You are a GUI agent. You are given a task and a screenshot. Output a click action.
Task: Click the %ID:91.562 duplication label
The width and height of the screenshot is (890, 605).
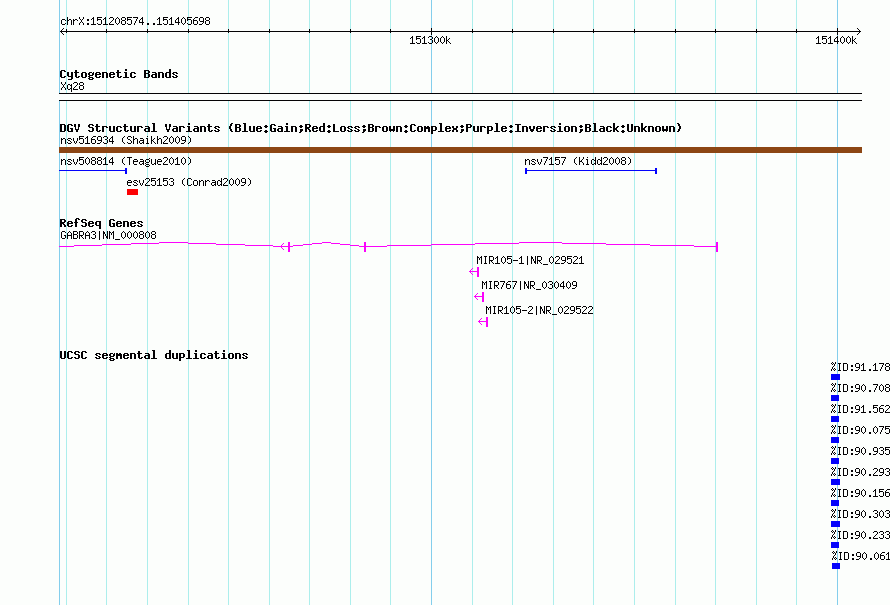coord(860,409)
